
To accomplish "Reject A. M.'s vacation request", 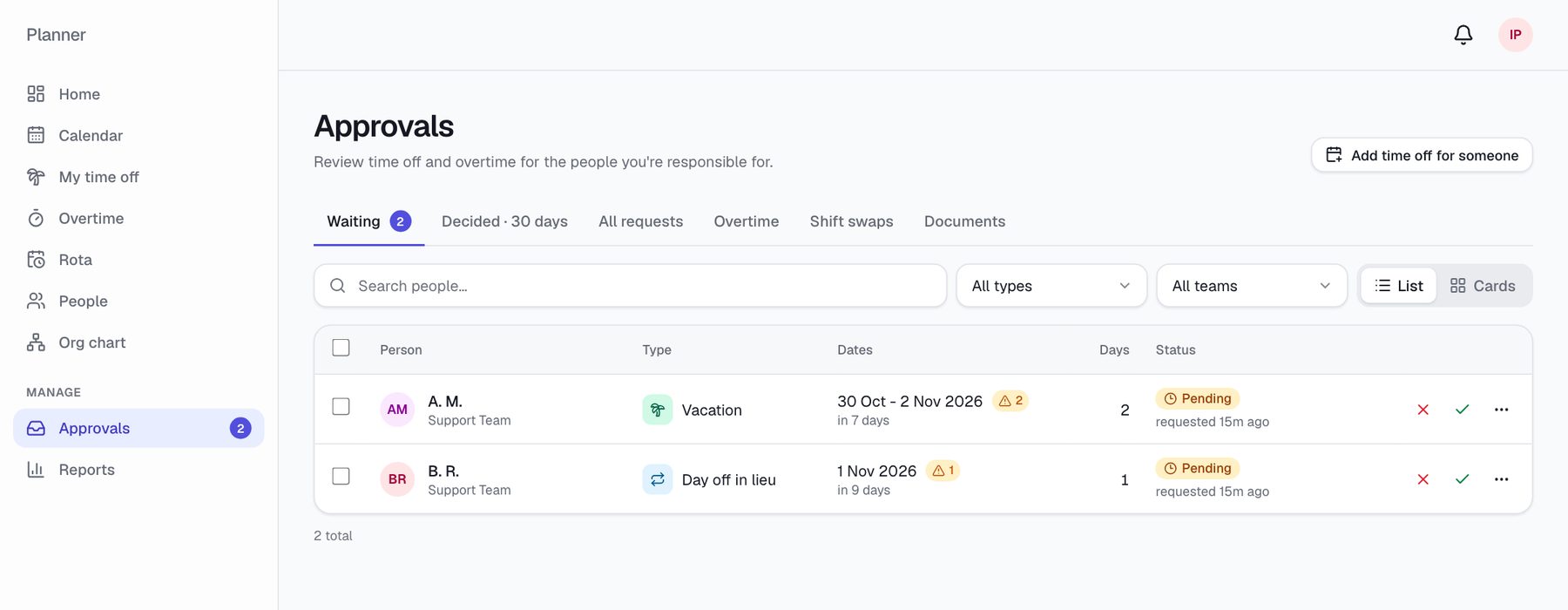I will point(1423,410).
